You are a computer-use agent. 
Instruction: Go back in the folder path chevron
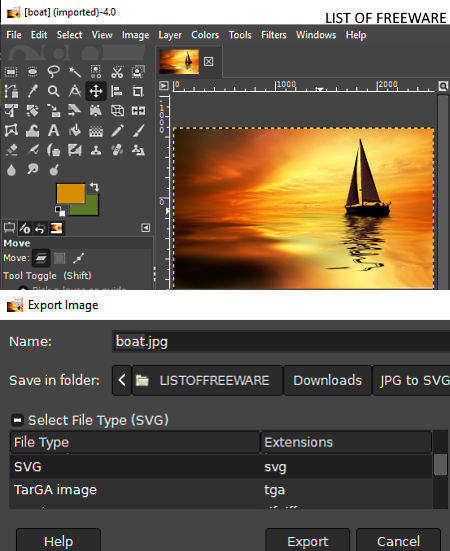pos(122,380)
